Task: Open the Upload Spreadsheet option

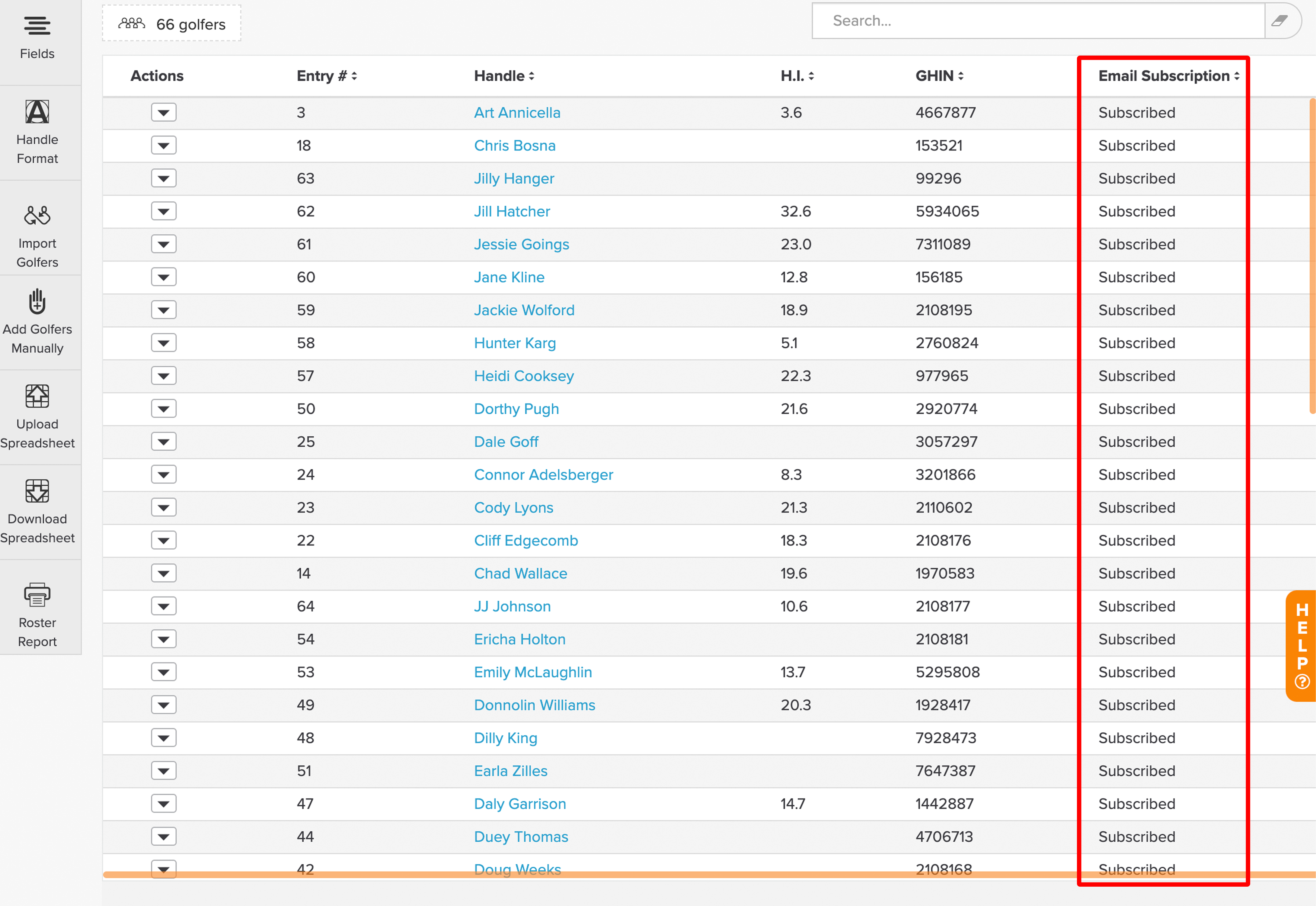Action: 37,417
